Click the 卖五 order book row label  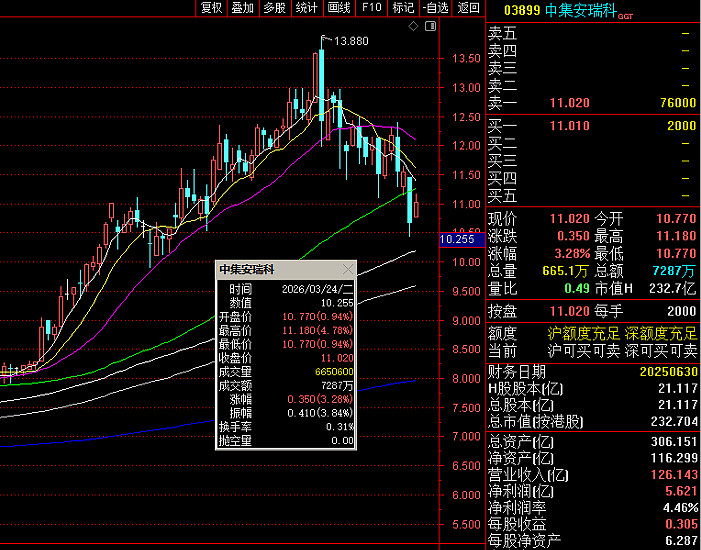[x=502, y=34]
